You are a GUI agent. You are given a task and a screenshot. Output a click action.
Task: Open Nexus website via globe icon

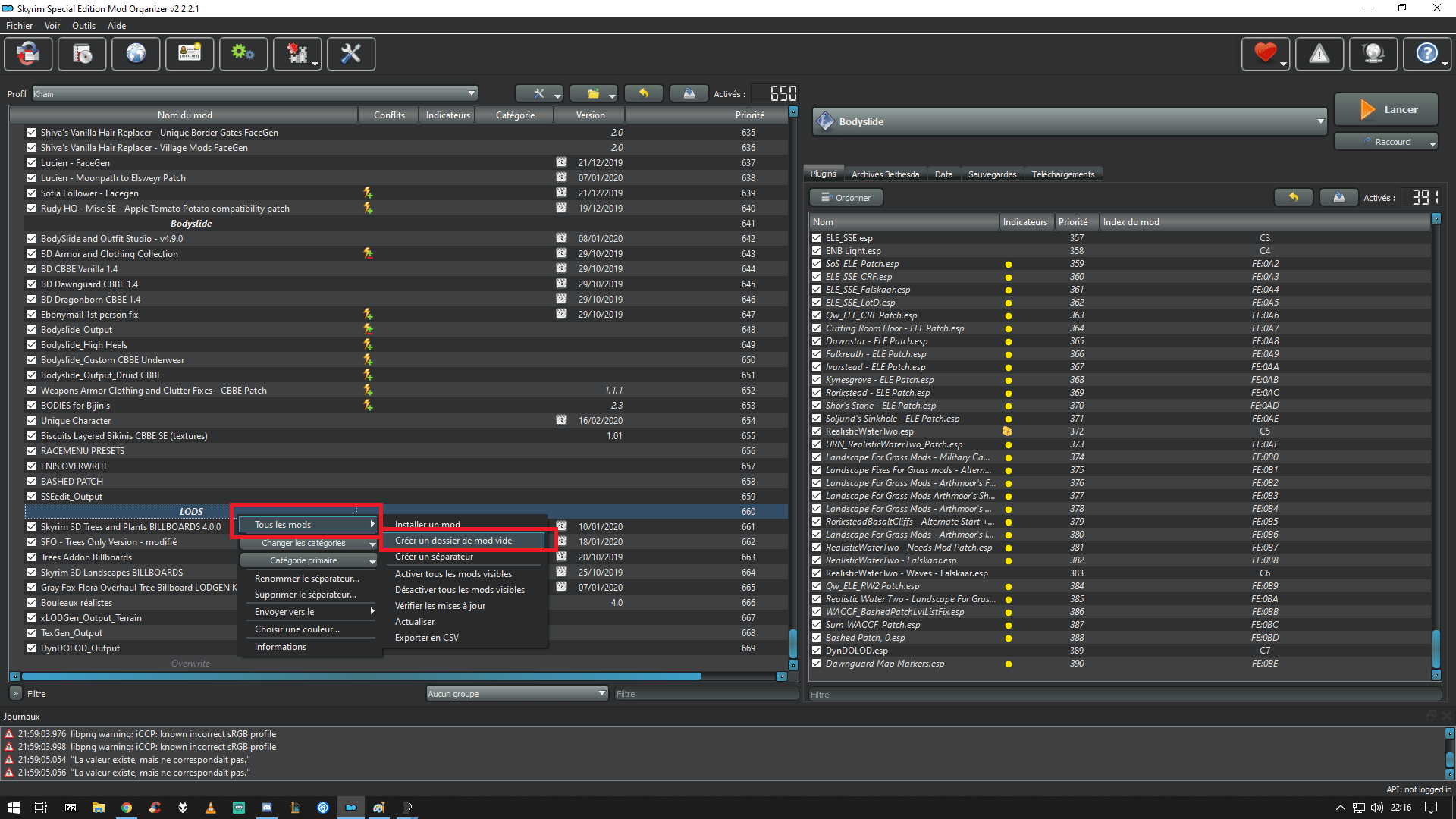(136, 54)
